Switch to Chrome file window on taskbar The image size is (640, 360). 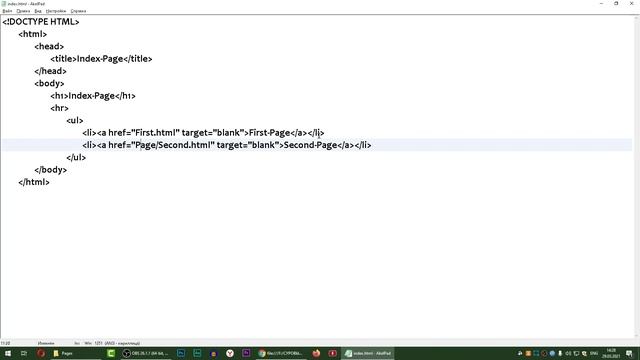[281, 353]
